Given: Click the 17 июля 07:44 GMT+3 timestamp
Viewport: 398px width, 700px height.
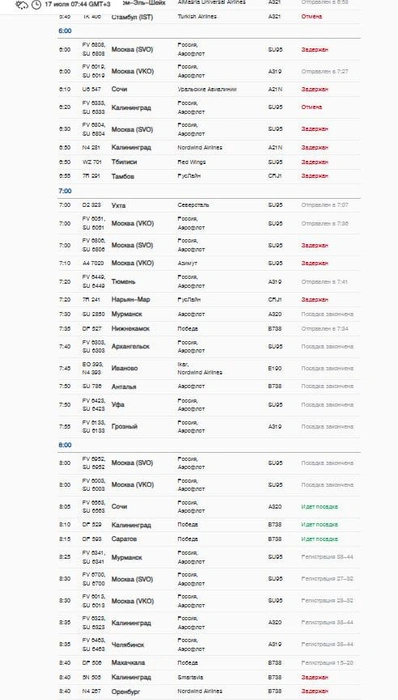Looking at the screenshot, I should coord(77,4).
